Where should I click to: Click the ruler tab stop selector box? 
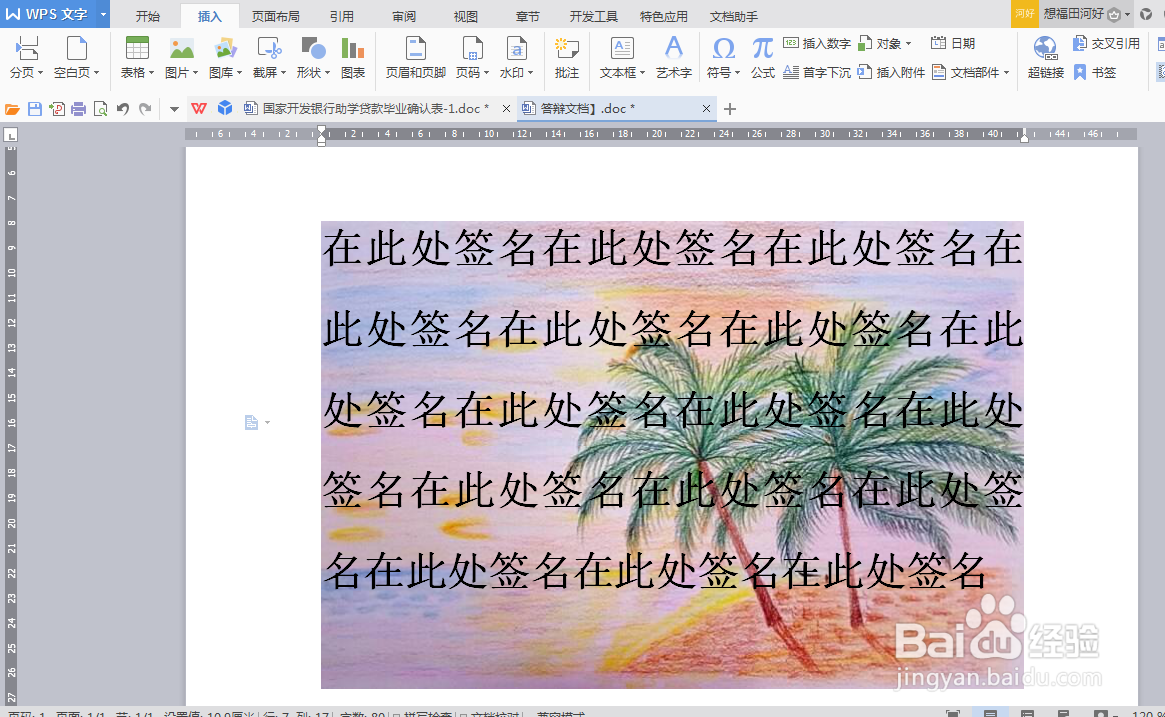pyautogui.click(x=10, y=134)
